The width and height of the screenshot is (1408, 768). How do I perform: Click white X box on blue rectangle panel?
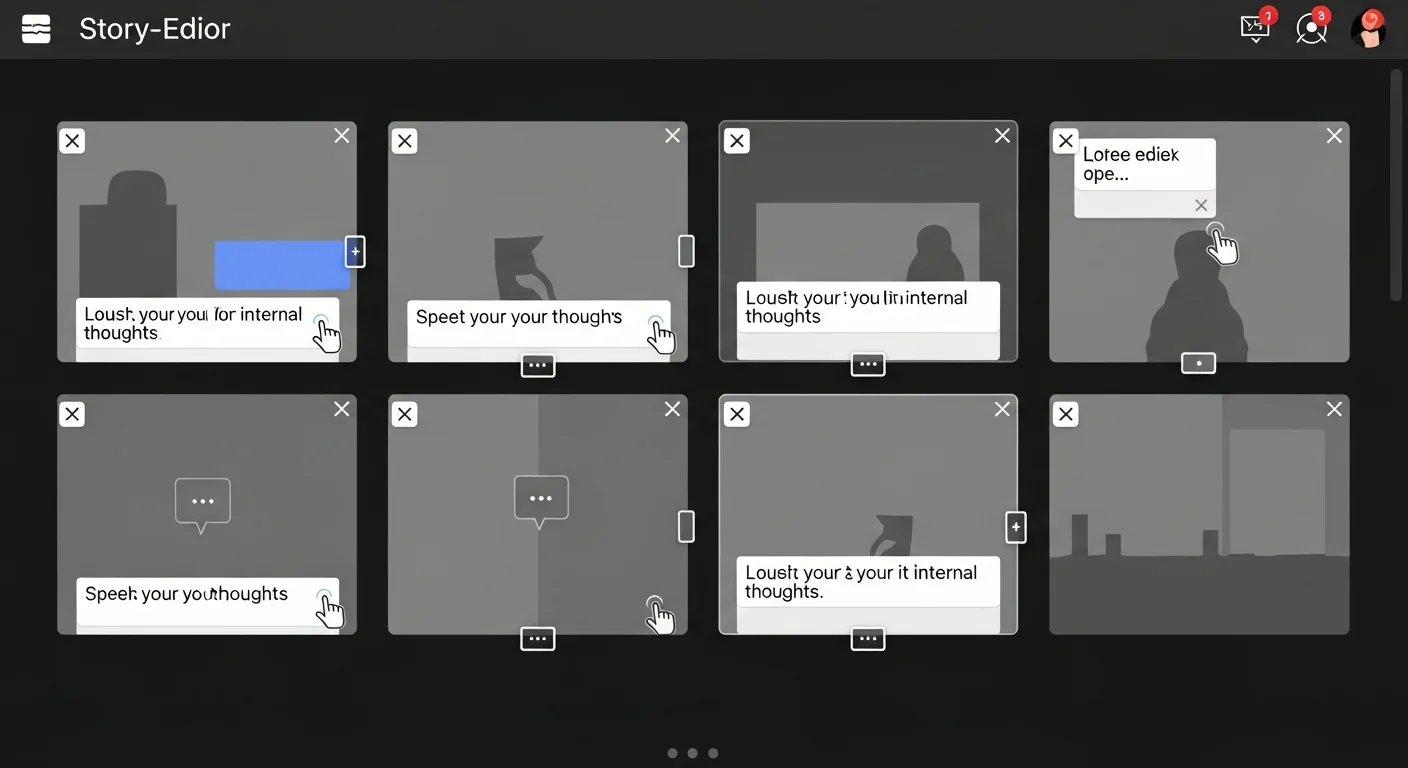point(72,141)
